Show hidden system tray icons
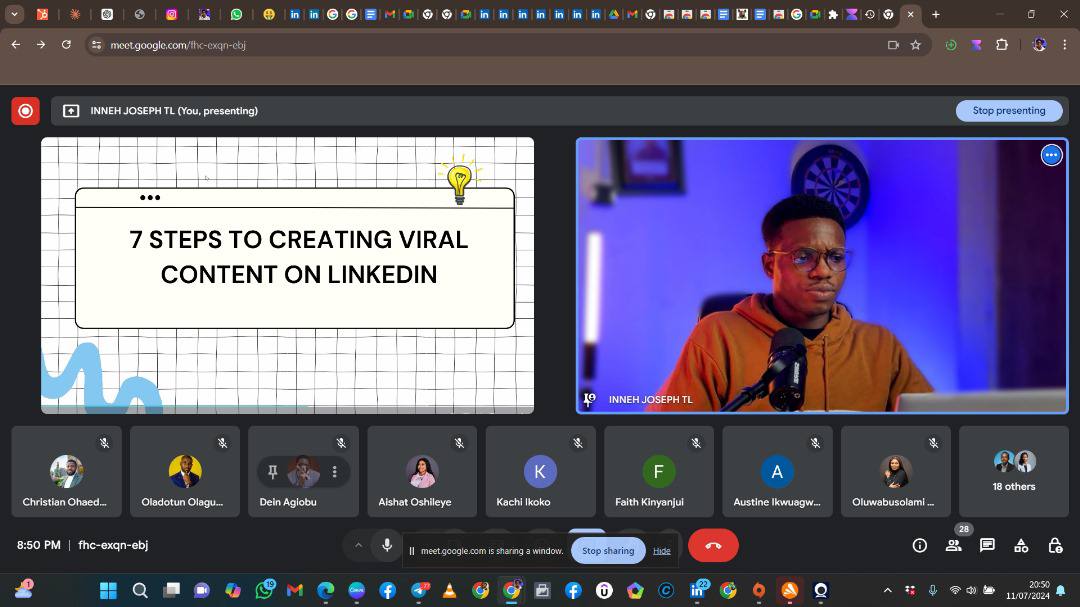Viewport: 1080px width, 607px height. 888,590
